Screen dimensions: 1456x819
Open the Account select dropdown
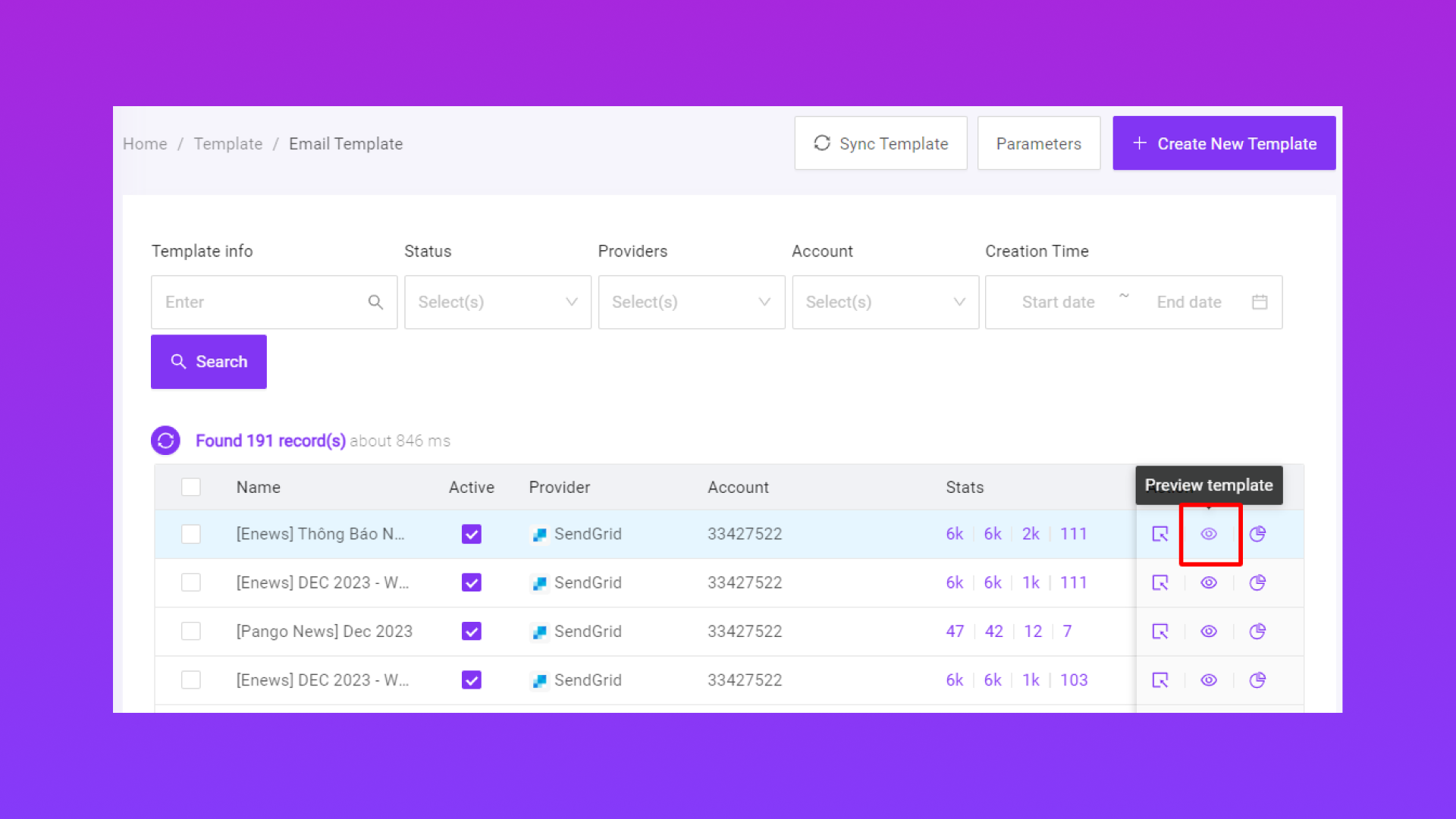[885, 302]
